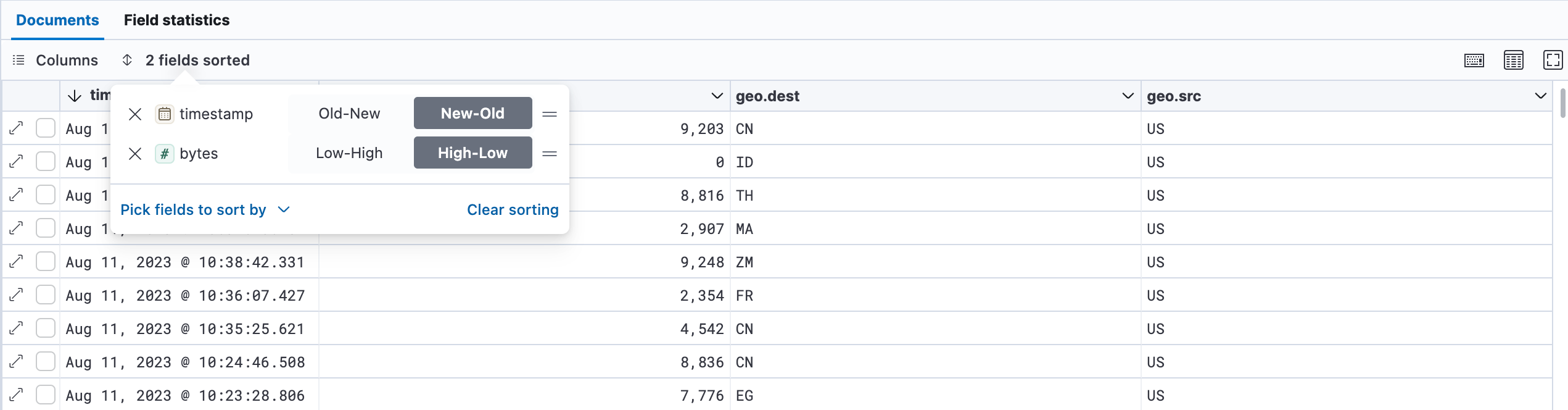Toggle the 2 fields sorted popover
Image resolution: width=1568 pixels, height=410 pixels.
click(x=186, y=60)
